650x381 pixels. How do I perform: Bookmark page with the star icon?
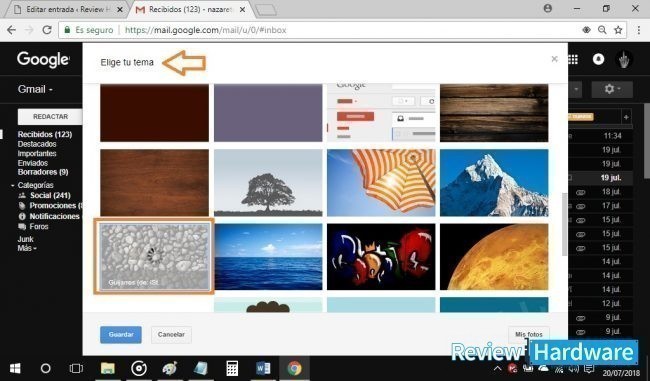click(618, 30)
